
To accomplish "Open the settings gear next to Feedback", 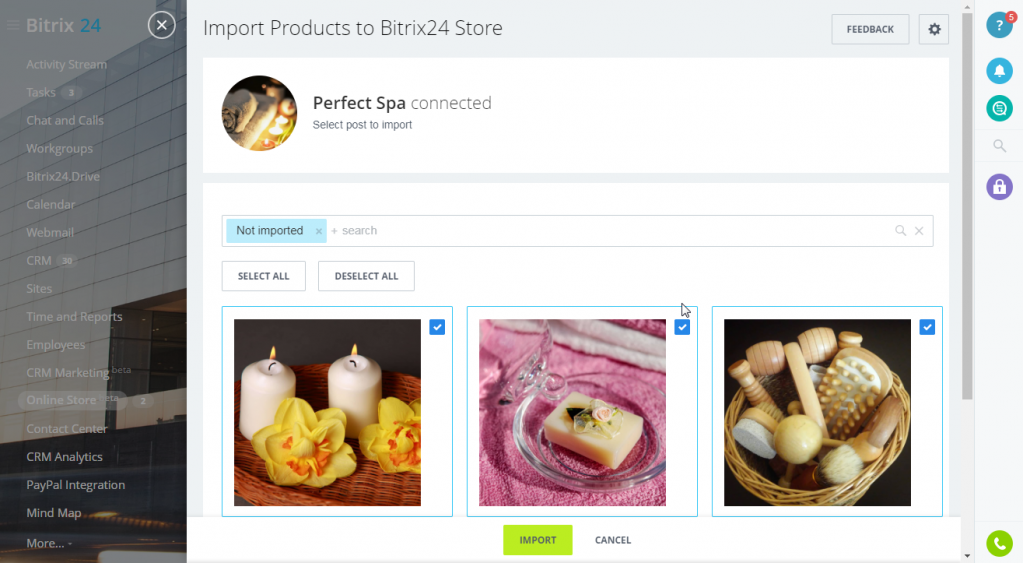I will coord(934,29).
